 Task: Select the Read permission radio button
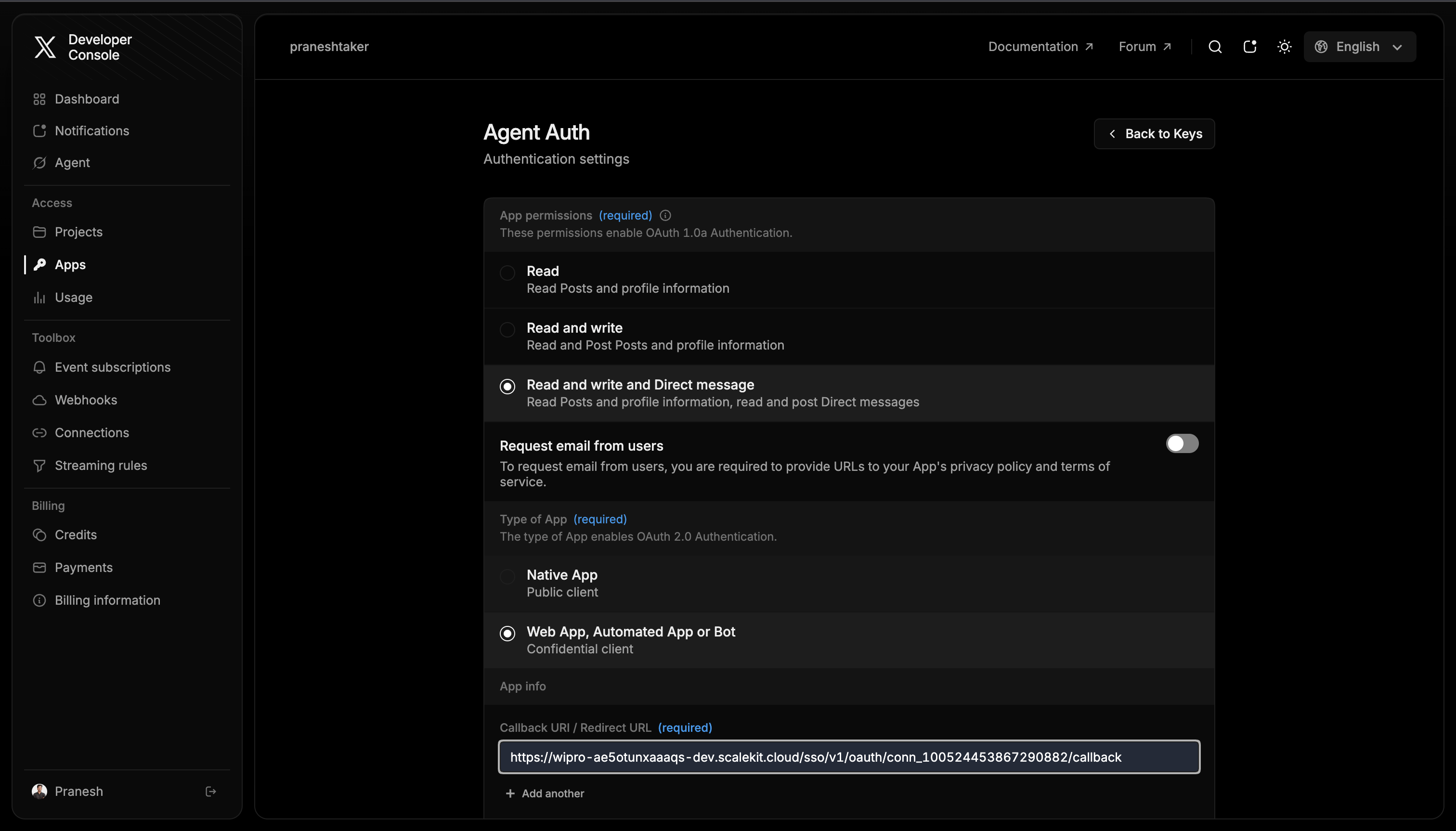tap(507, 273)
